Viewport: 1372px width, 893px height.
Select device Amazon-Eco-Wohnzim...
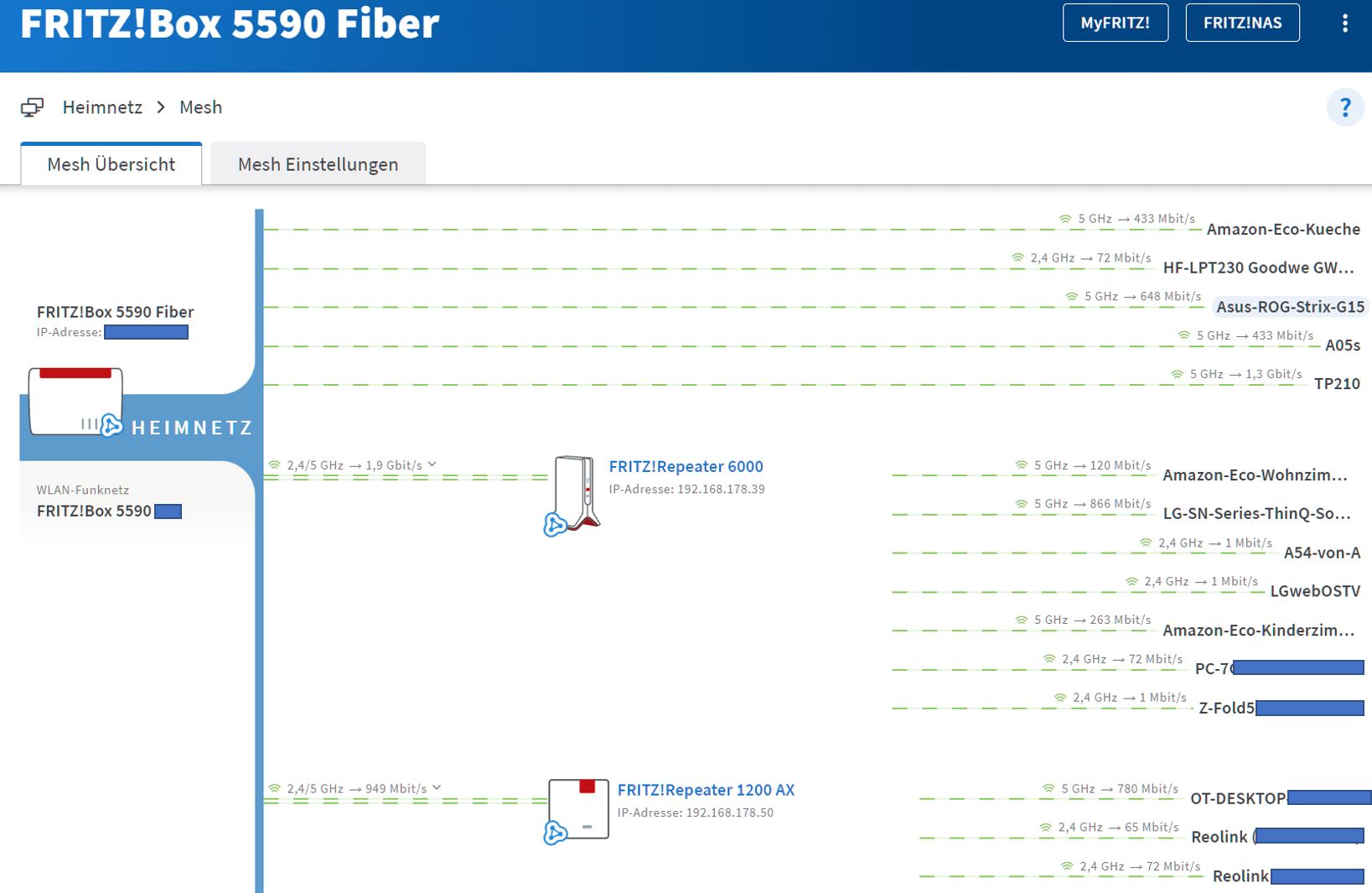[1255, 475]
